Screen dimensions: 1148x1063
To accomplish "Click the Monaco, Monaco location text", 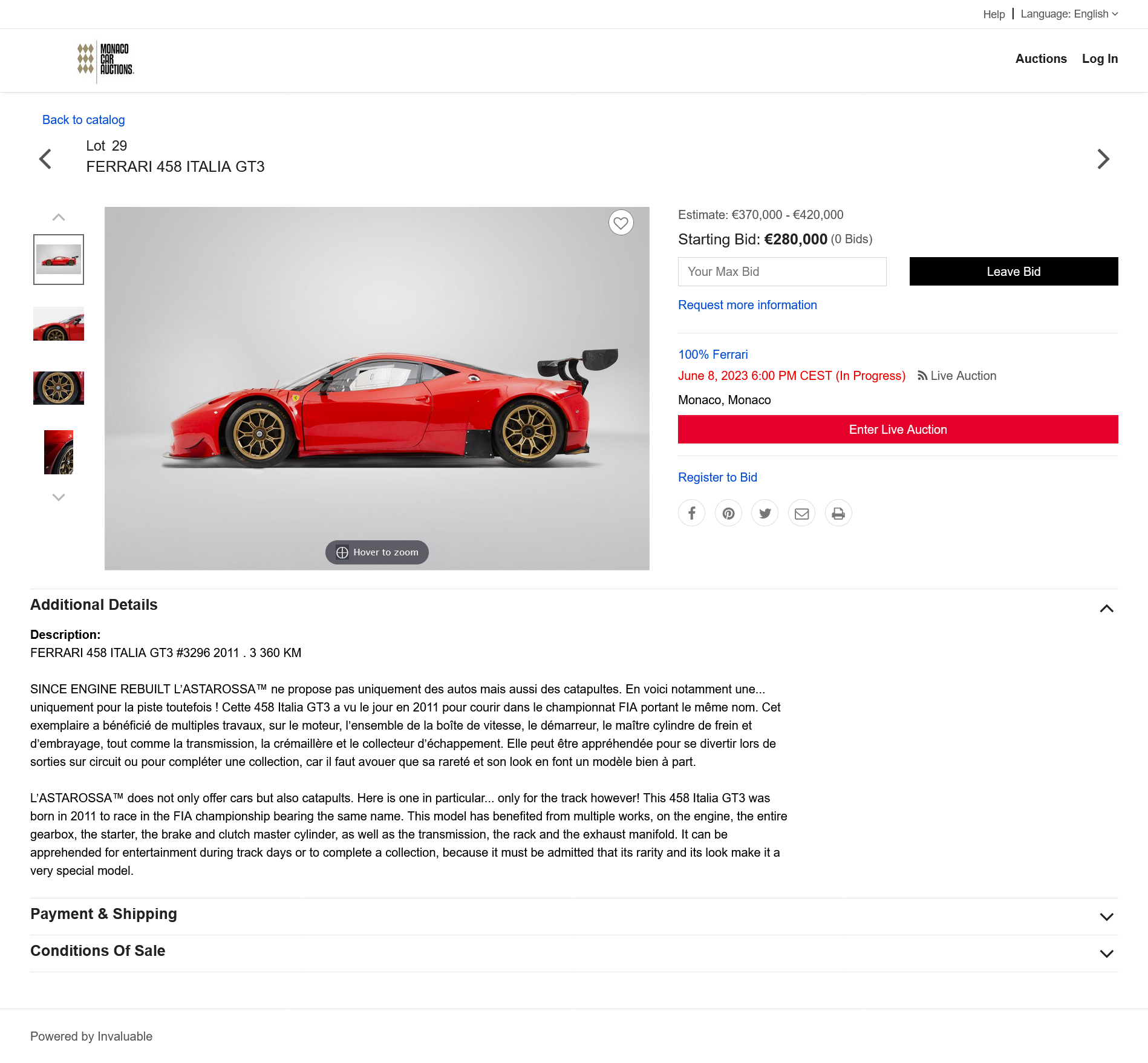I will (724, 400).
